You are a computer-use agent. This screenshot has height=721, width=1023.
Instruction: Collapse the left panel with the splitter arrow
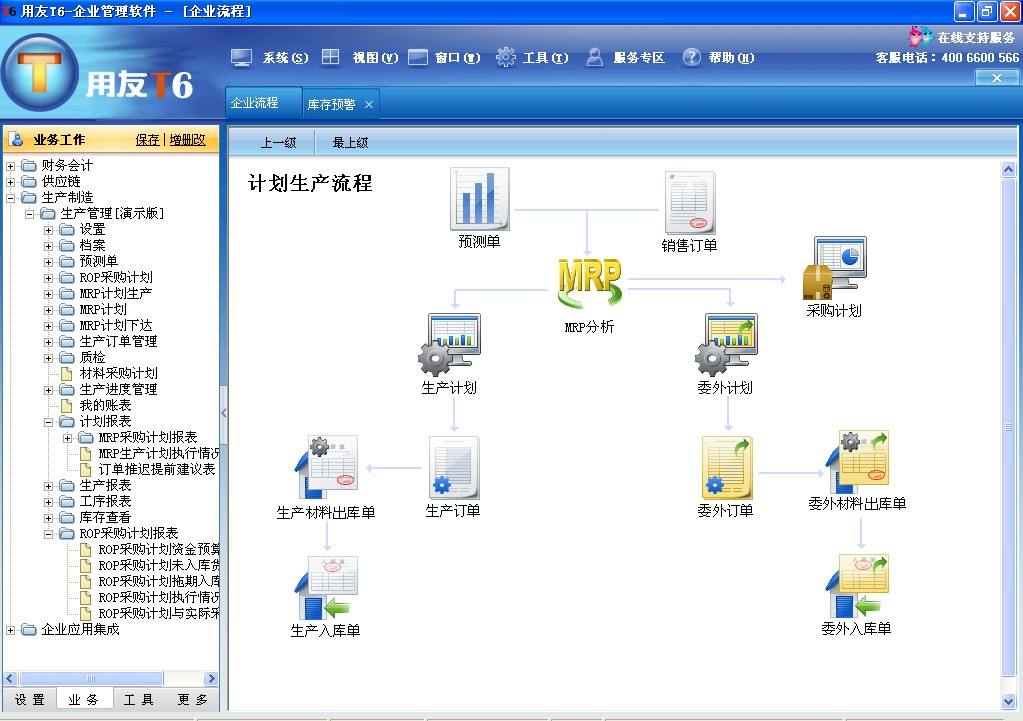pyautogui.click(x=224, y=413)
